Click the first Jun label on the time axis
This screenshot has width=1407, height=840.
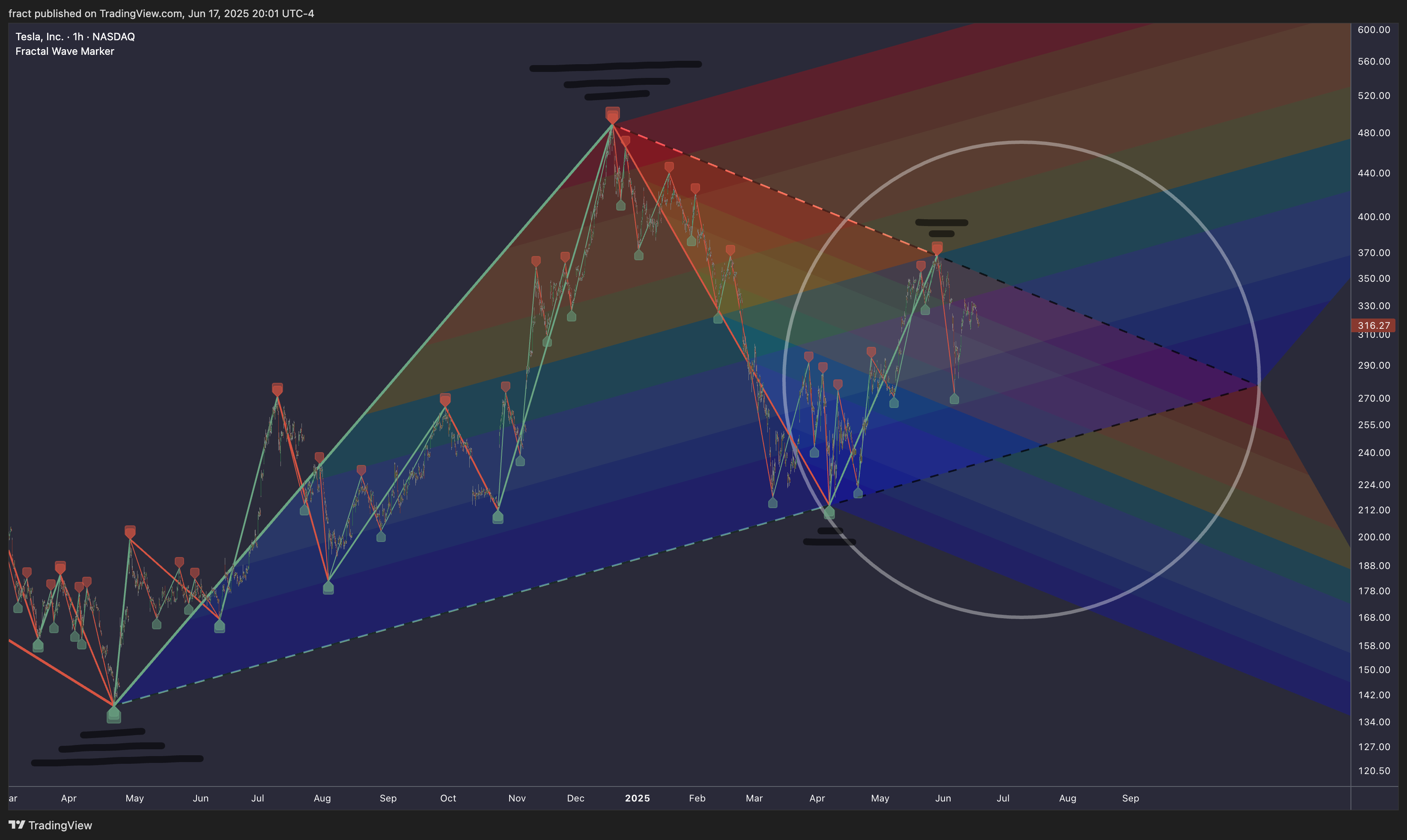(201, 798)
